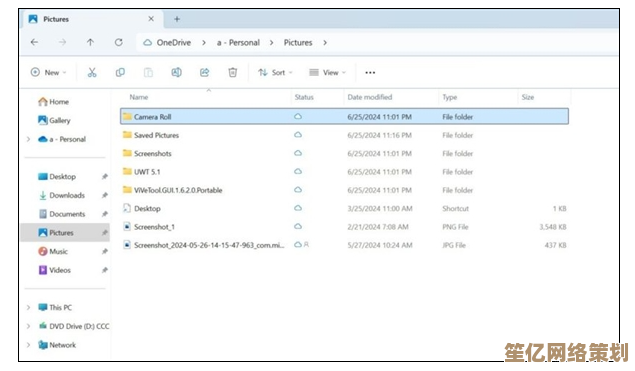
Task: Select Screenshot_2024-05-26 JPG file name
Action: 209,245
